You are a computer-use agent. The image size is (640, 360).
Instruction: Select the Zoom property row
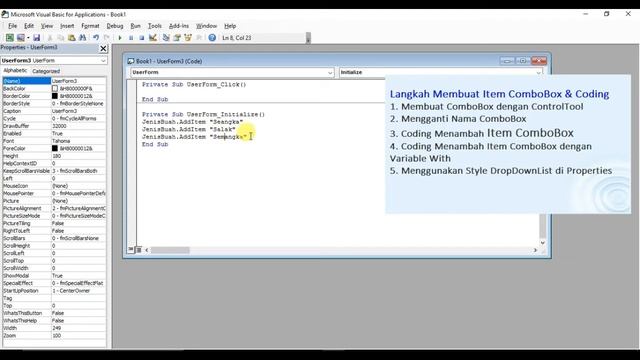click(54, 336)
